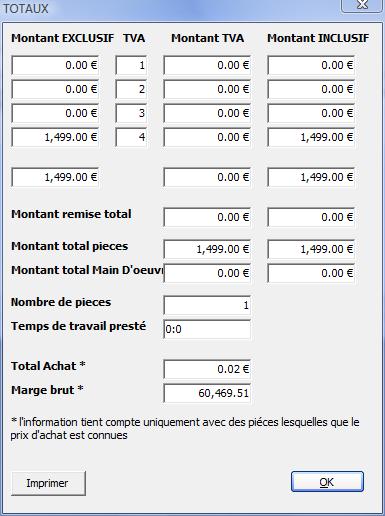Select TVA code 1 field

pyautogui.click(x=131, y=65)
